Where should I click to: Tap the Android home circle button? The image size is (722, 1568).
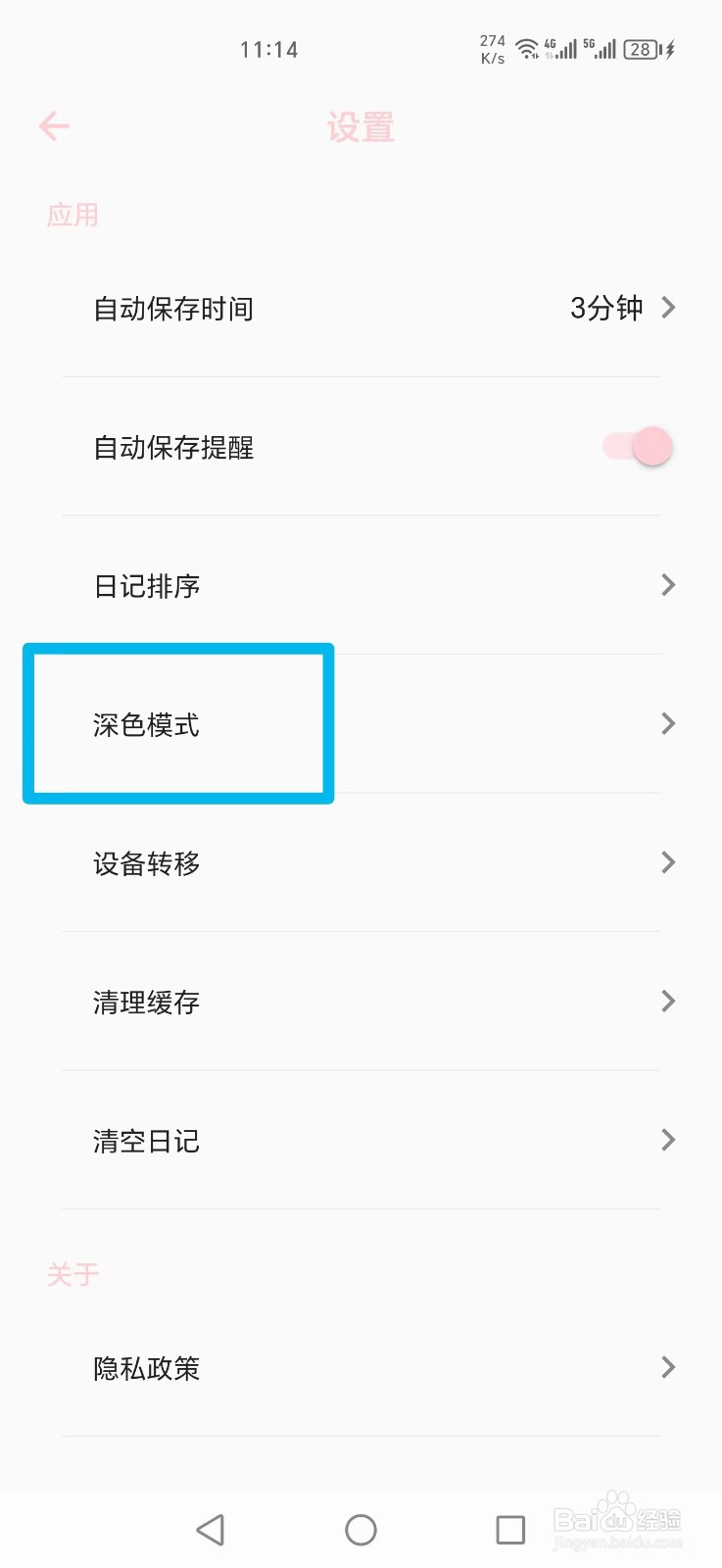(361, 1529)
